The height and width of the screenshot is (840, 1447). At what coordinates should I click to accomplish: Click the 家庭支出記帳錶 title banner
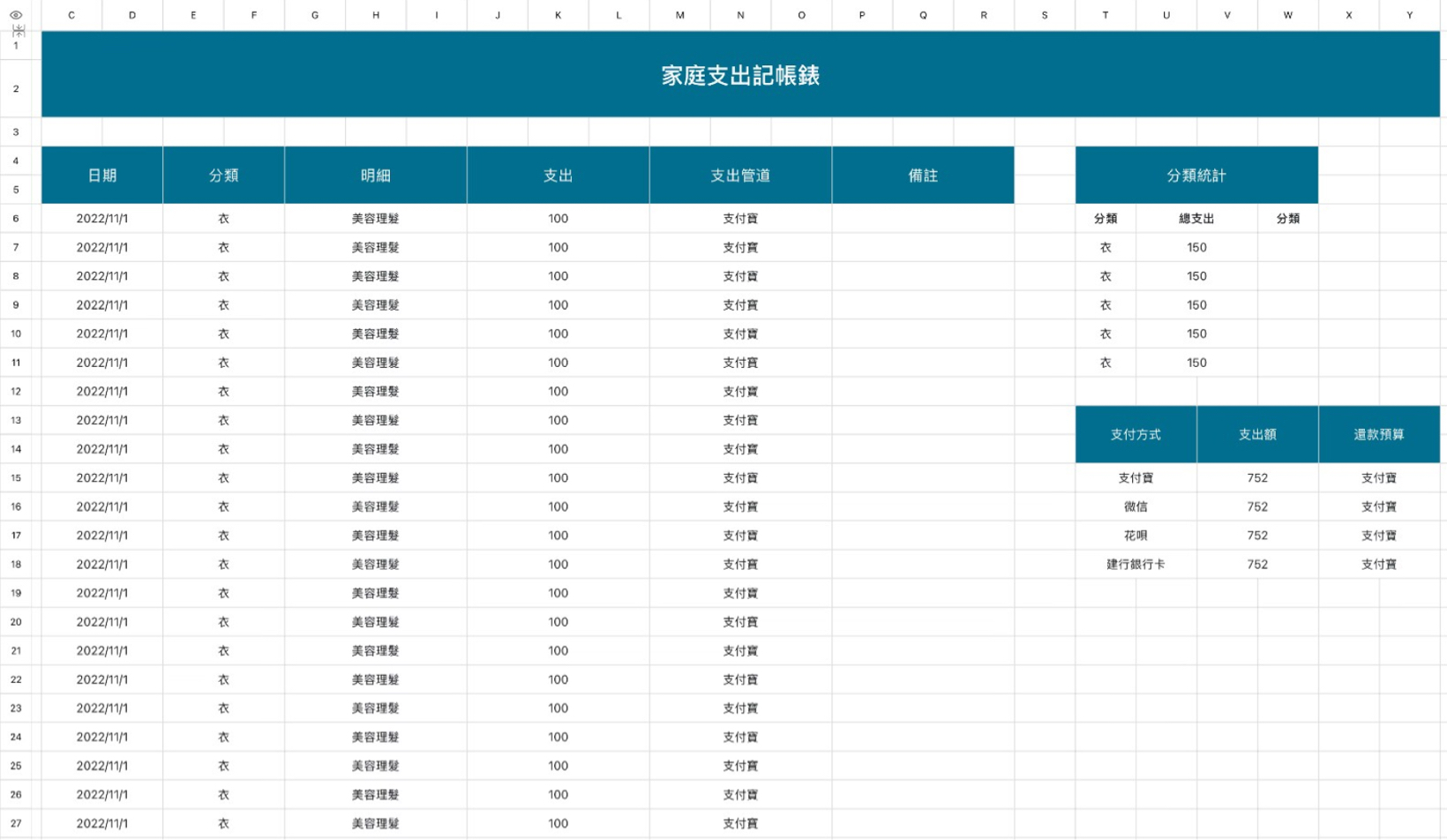tap(740, 75)
